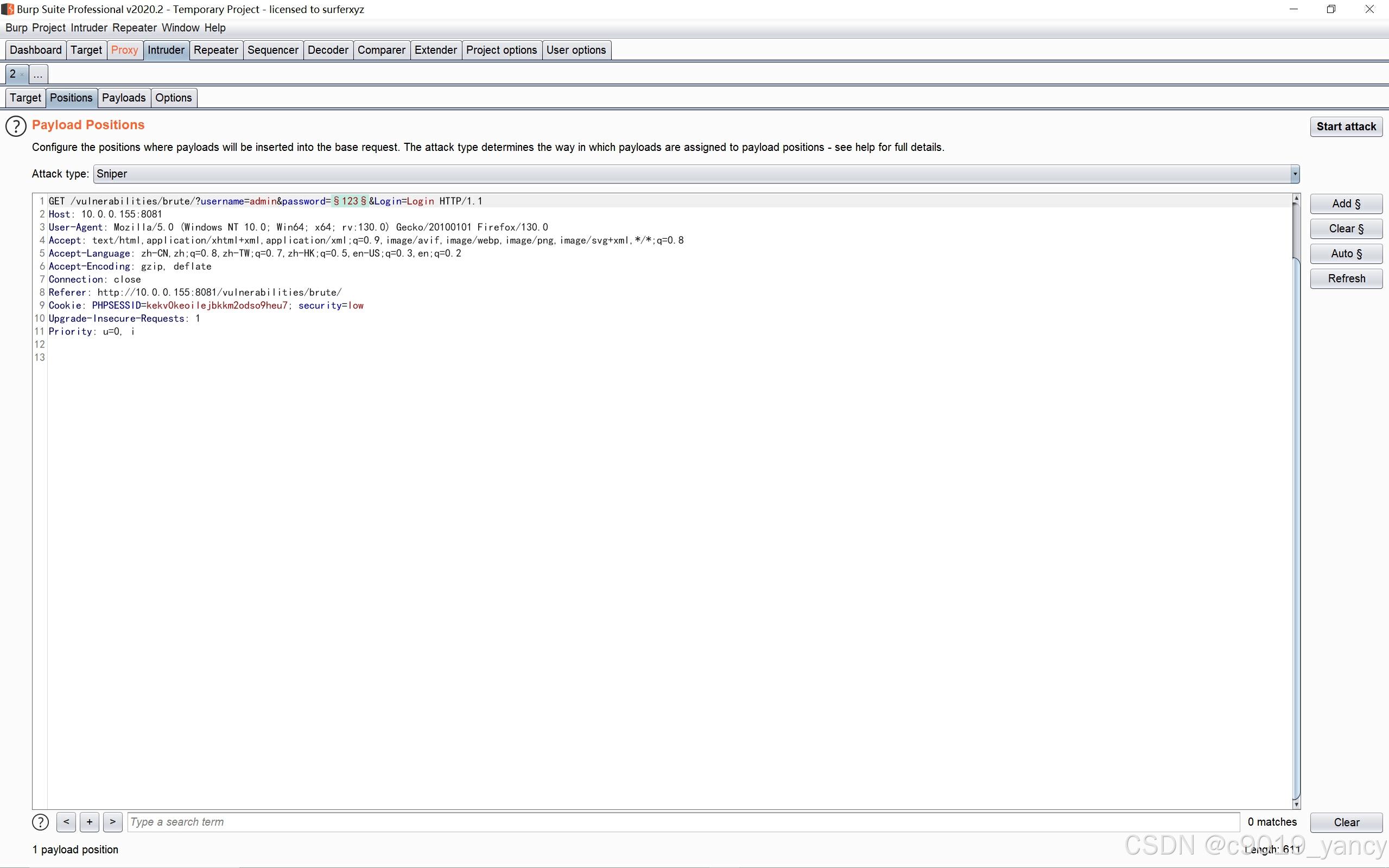
Task: Expand the Attack type Sniper dropdown
Action: pyautogui.click(x=1295, y=174)
